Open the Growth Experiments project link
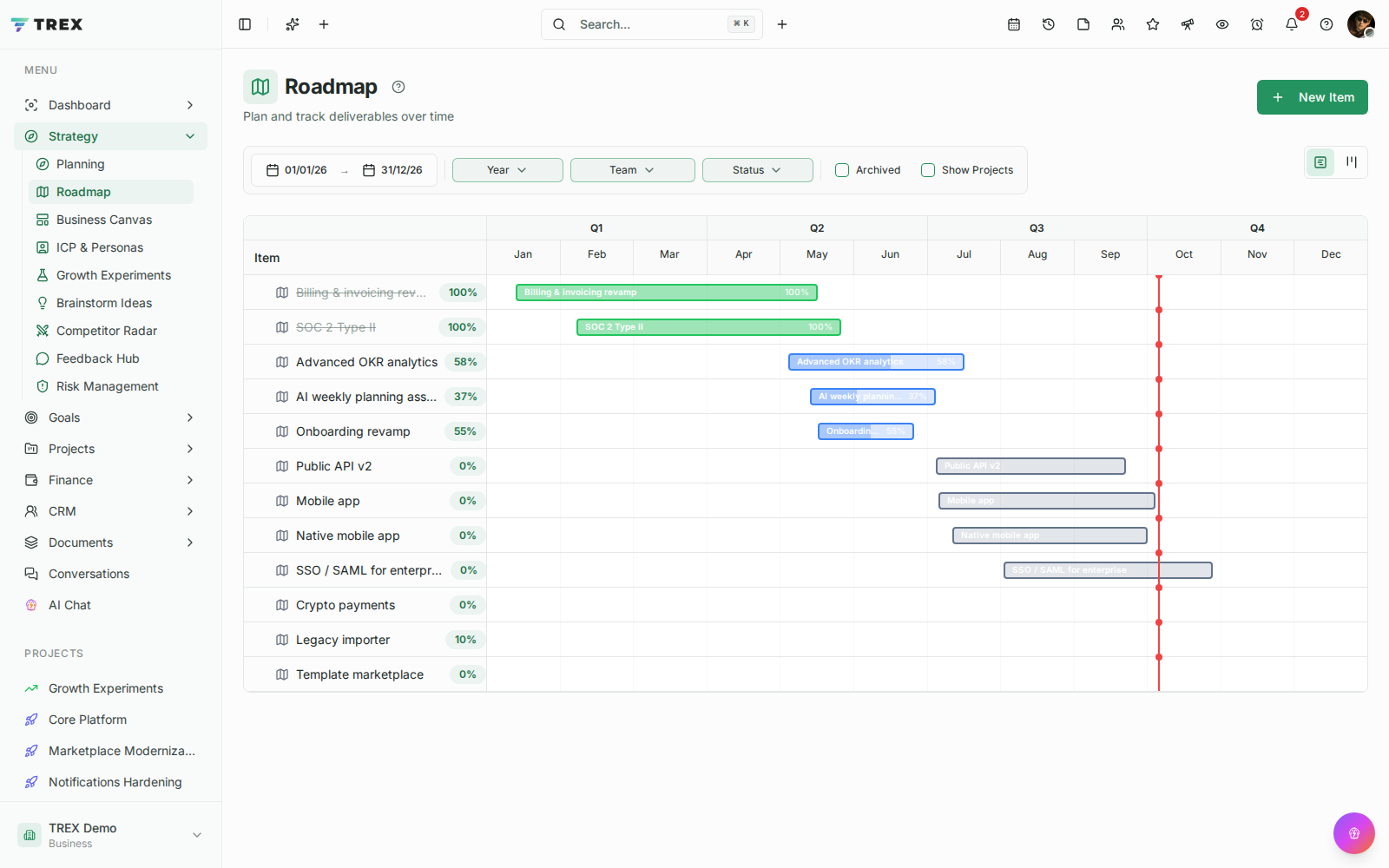Screen dimensions: 1389x868 [111, 688]
